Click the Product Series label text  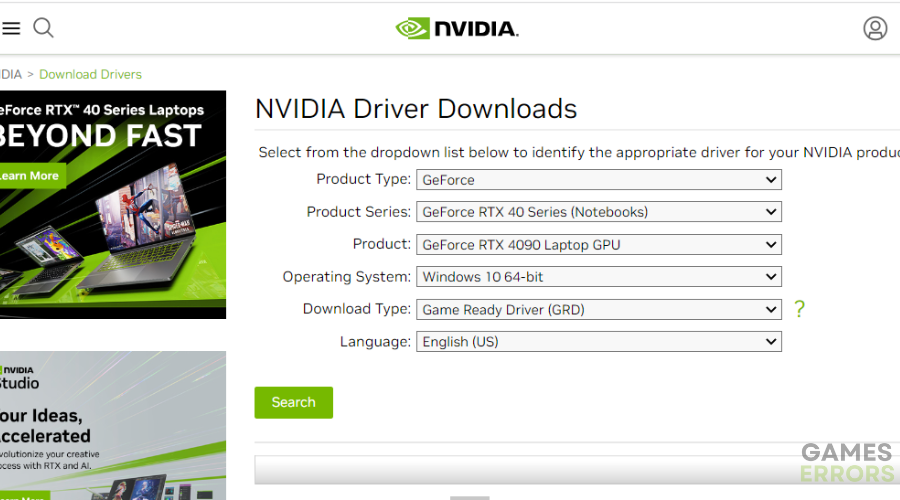pos(359,212)
